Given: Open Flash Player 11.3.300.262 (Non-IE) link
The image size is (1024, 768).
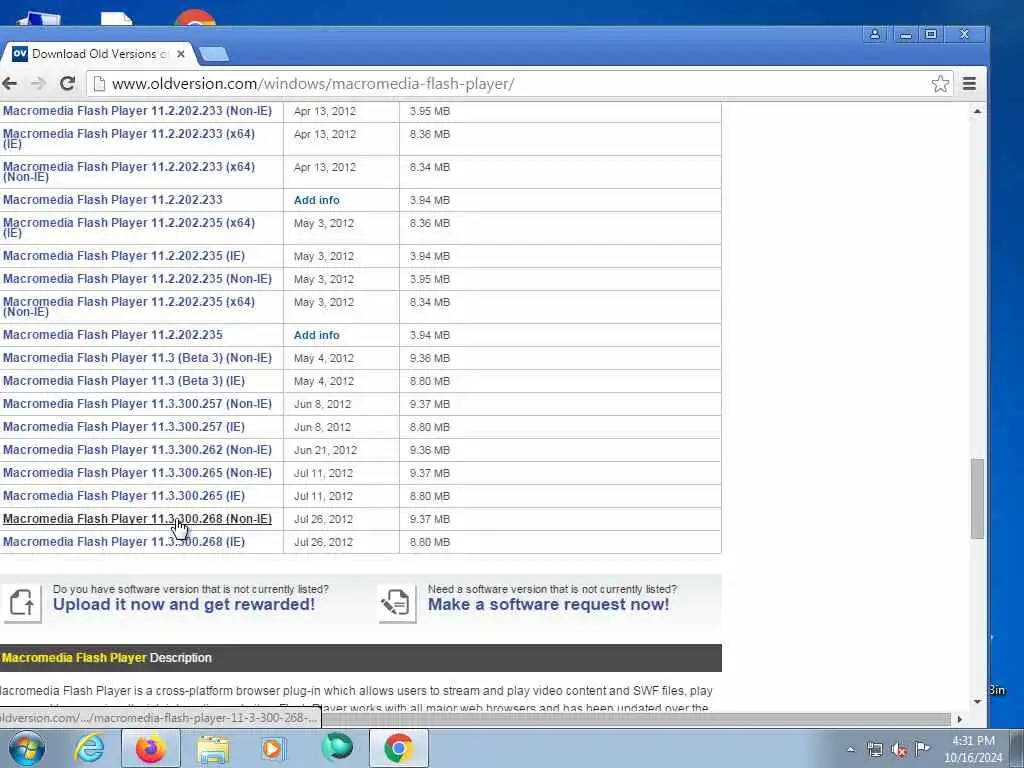Looking at the screenshot, I should (x=137, y=450).
